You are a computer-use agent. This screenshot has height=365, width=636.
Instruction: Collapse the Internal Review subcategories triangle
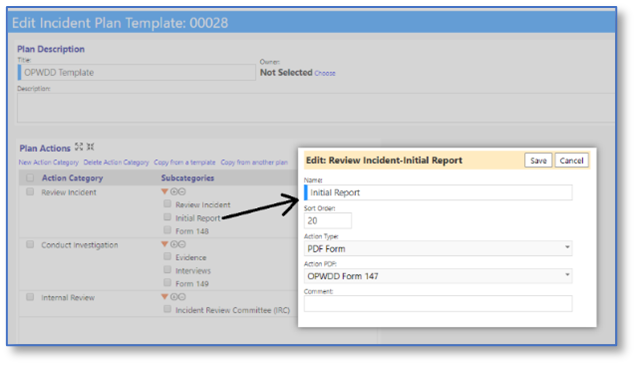point(165,297)
